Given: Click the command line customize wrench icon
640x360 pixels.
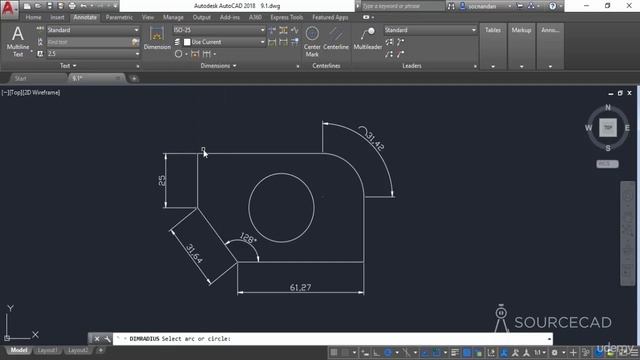Looking at the screenshot, I should click(107, 339).
